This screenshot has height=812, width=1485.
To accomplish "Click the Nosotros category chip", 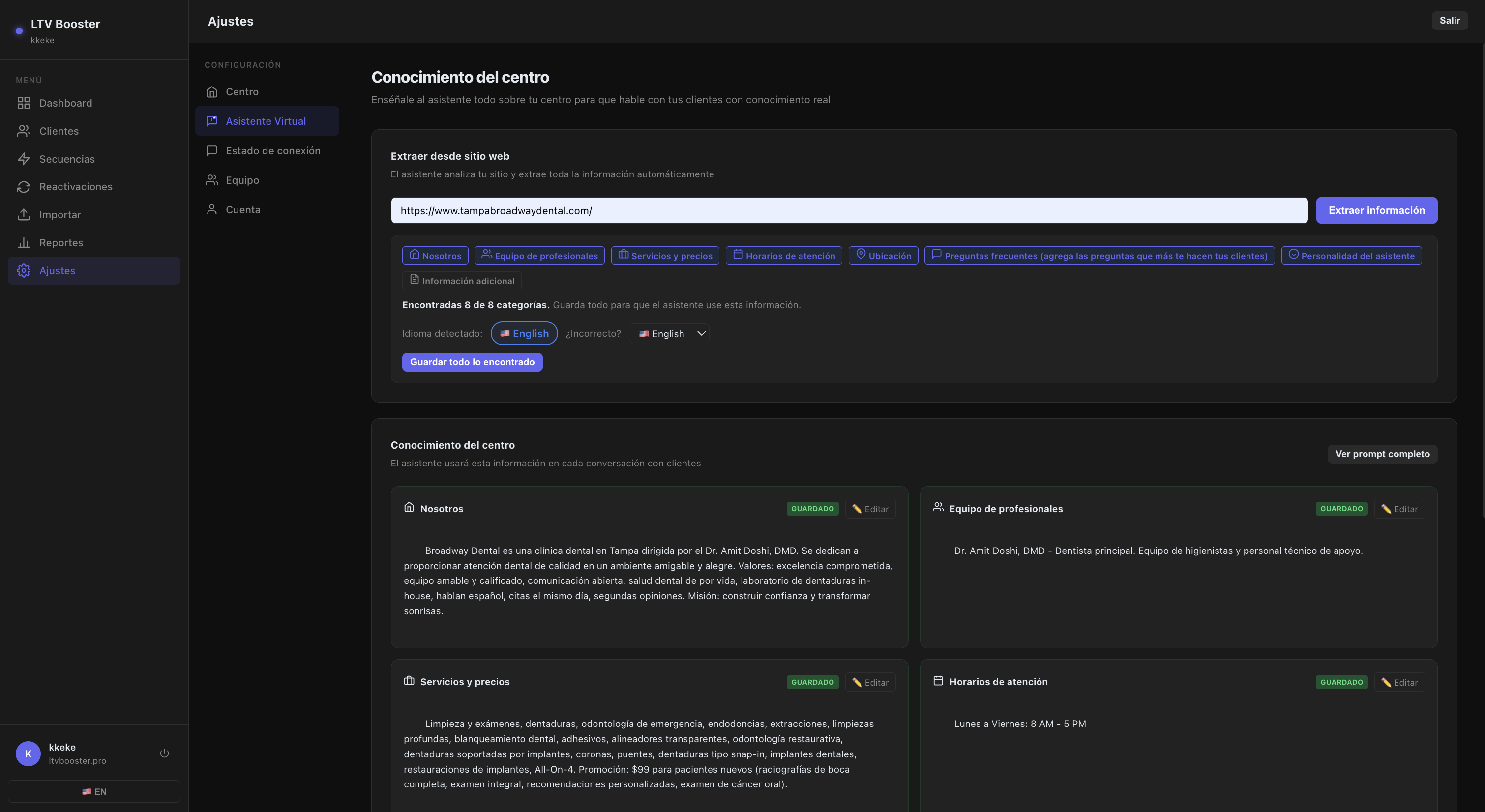I will pyautogui.click(x=435, y=256).
